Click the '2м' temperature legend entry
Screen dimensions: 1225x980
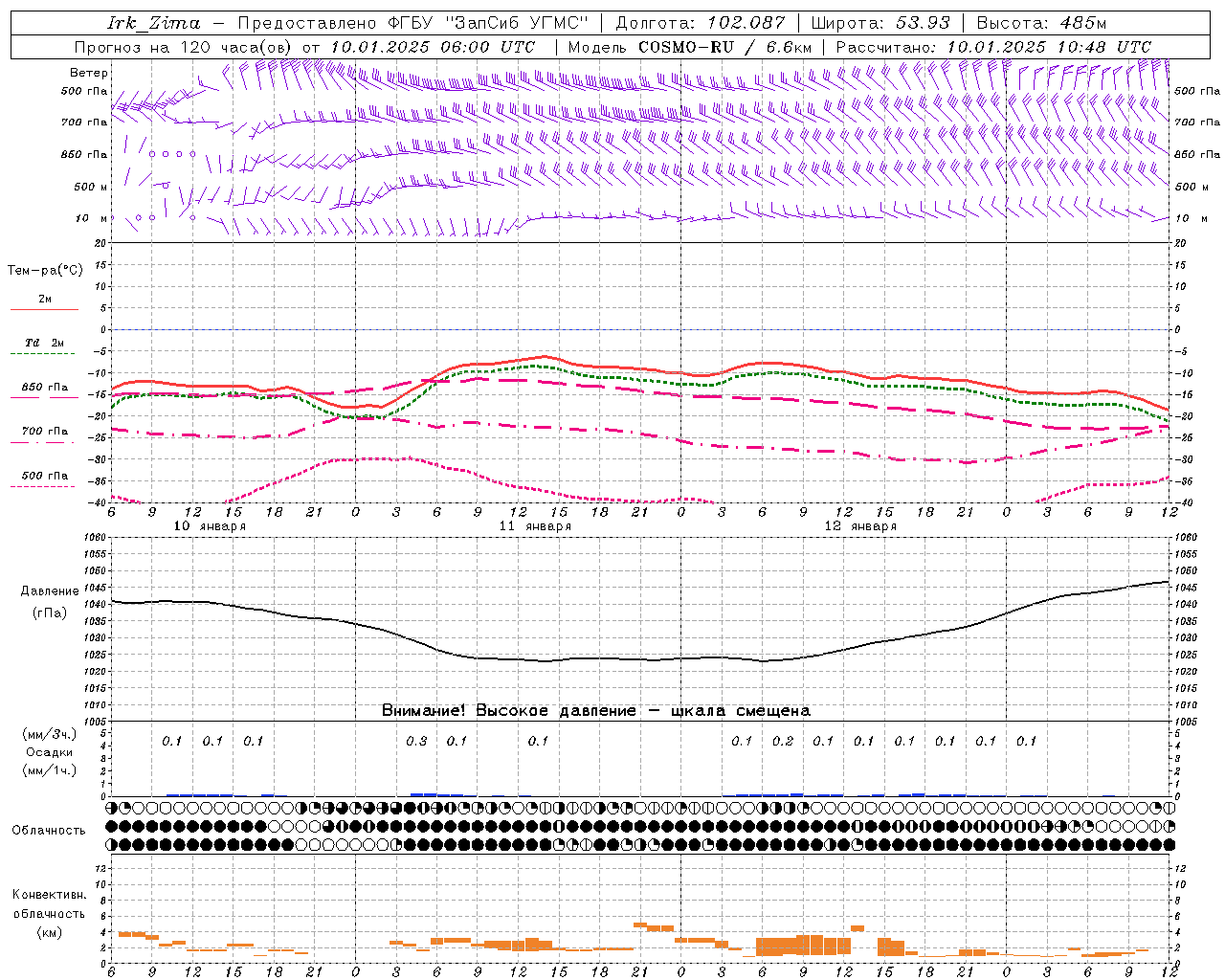coord(45,300)
